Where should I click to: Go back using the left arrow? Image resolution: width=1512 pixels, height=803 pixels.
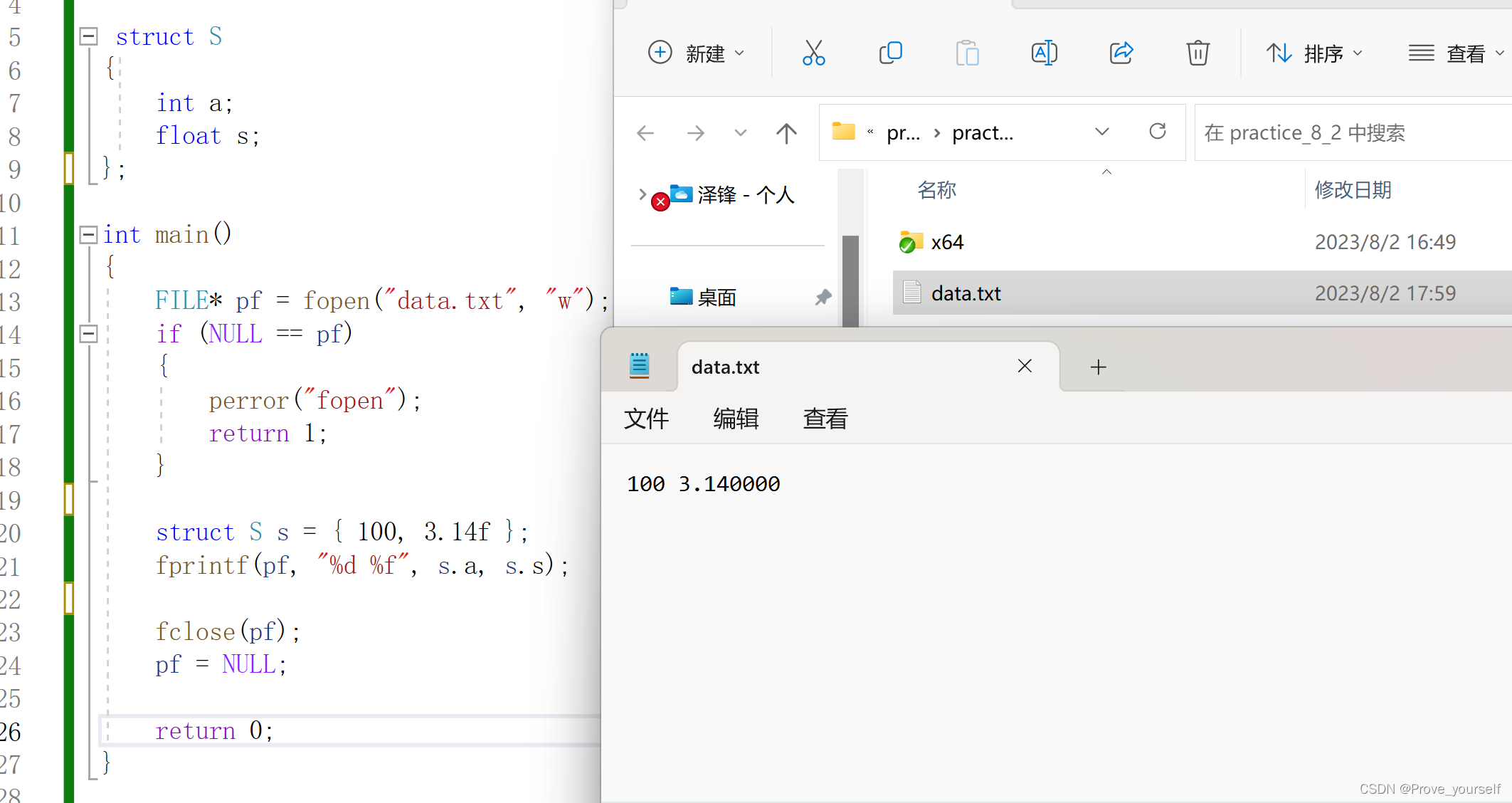pos(645,133)
